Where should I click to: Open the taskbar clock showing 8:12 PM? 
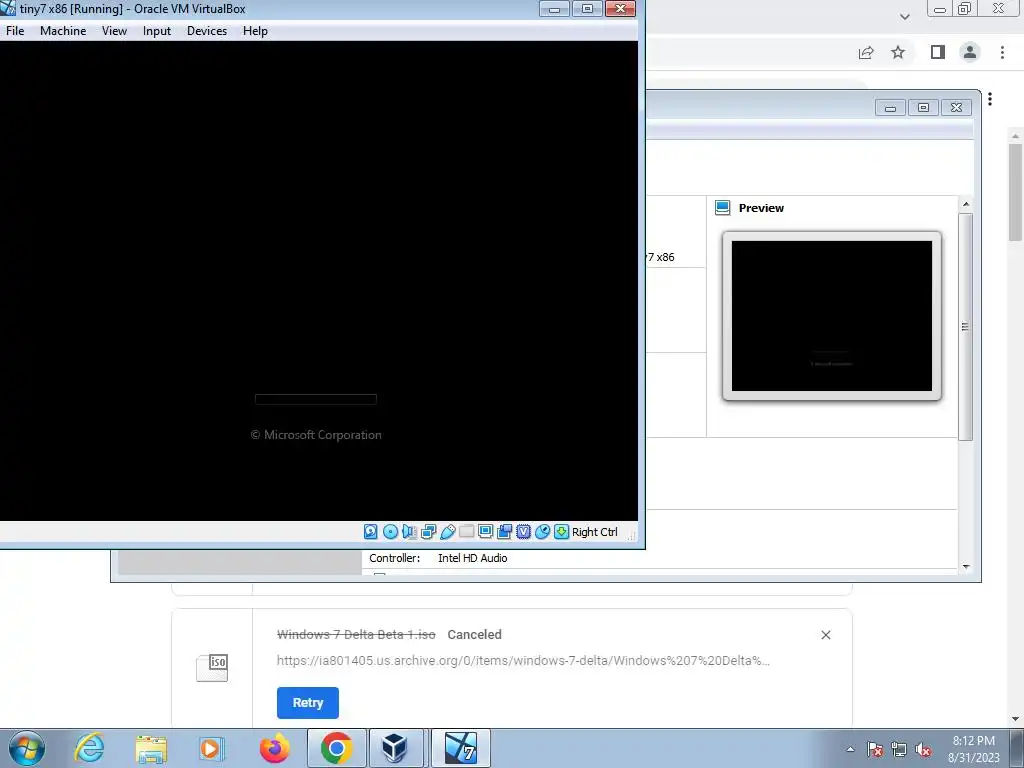(x=973, y=748)
